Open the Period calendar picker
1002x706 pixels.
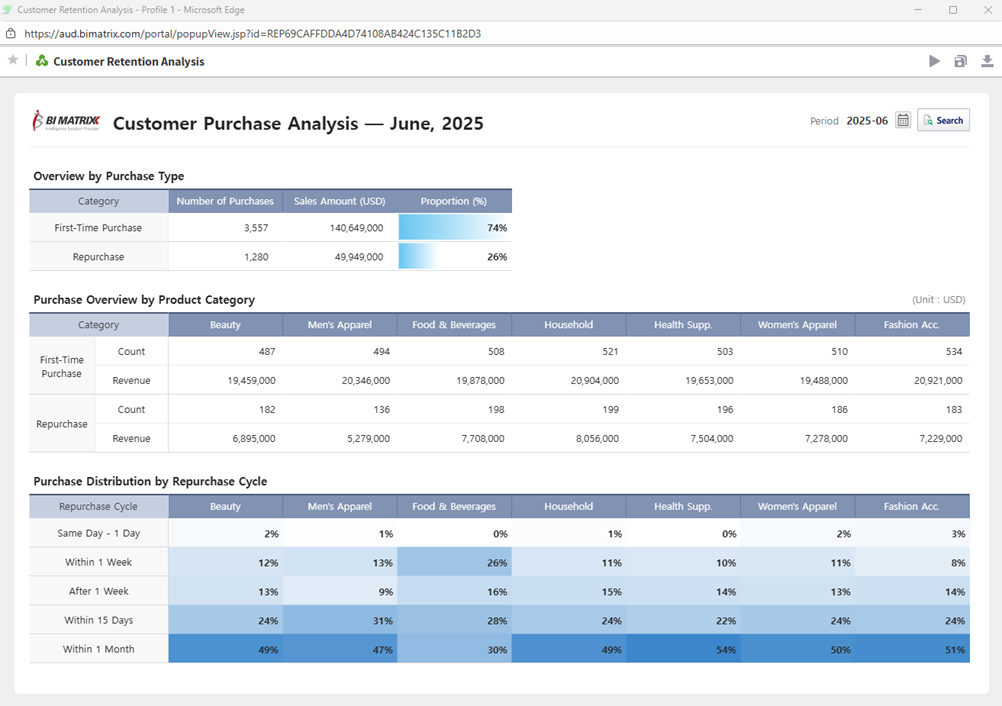pyautogui.click(x=903, y=120)
